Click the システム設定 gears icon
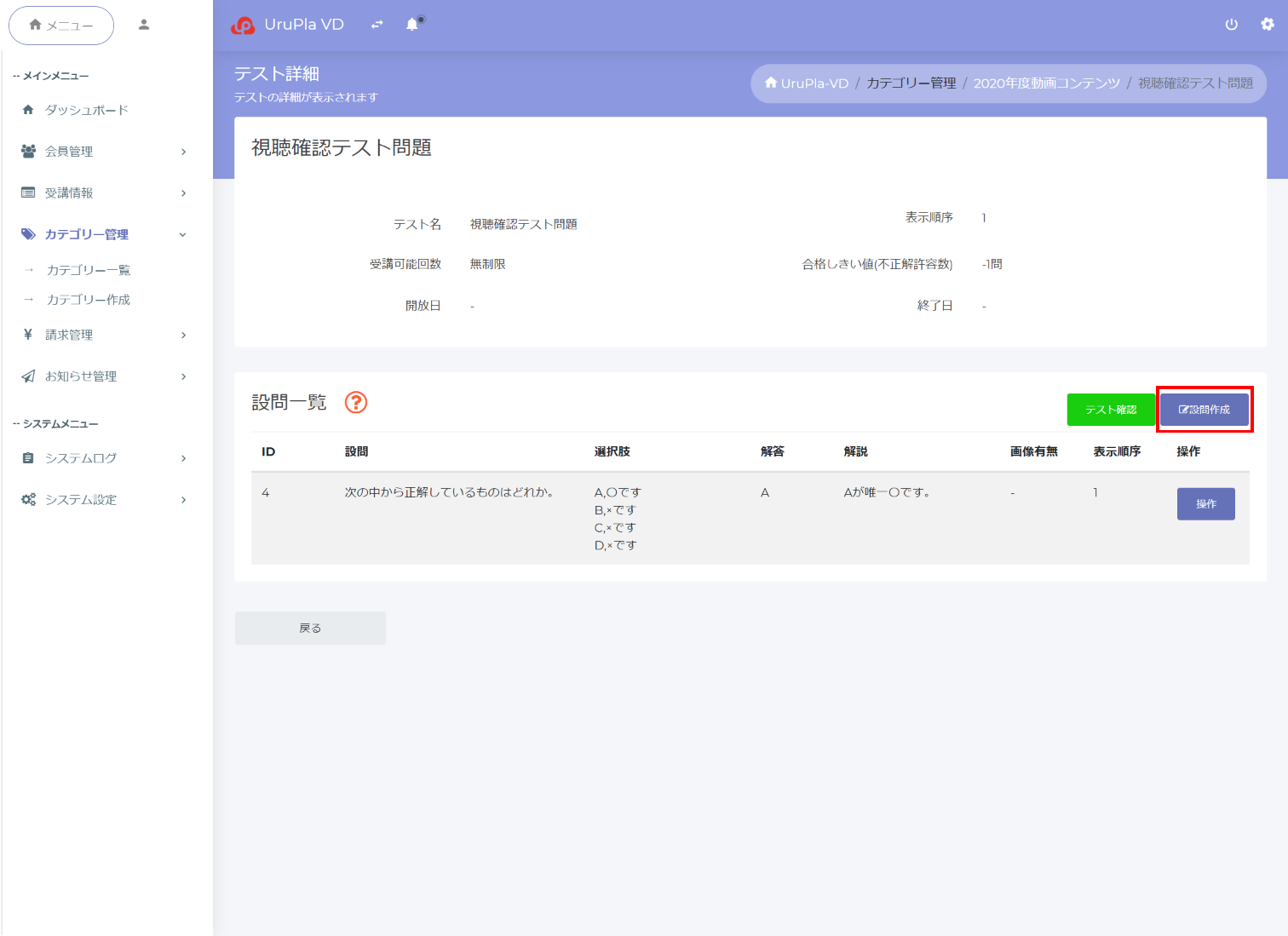This screenshot has width=1288, height=936. [x=28, y=500]
